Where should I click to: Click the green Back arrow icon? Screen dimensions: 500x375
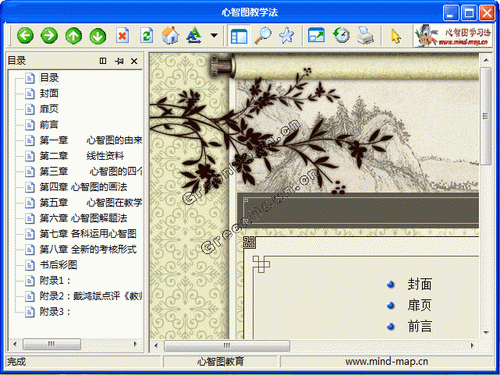click(25, 35)
